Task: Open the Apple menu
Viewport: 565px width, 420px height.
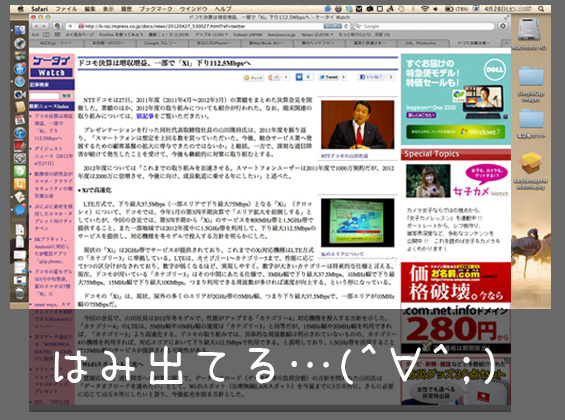Action: coord(21,9)
